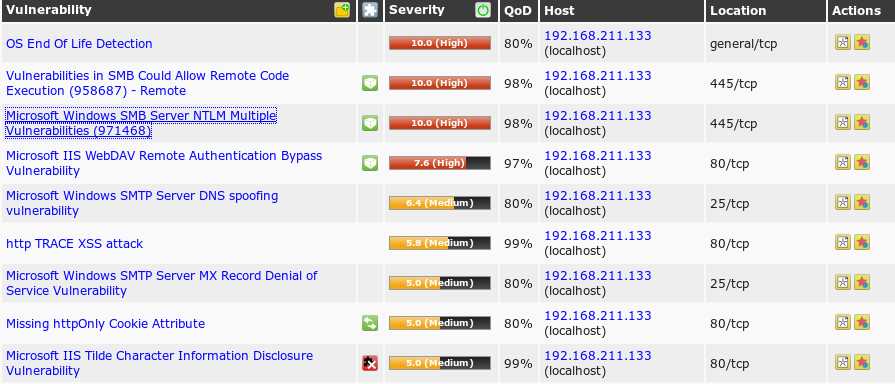Add override for SMTP MX Record Denial of Service
Viewport: 895px width, 384px height.
[862, 282]
